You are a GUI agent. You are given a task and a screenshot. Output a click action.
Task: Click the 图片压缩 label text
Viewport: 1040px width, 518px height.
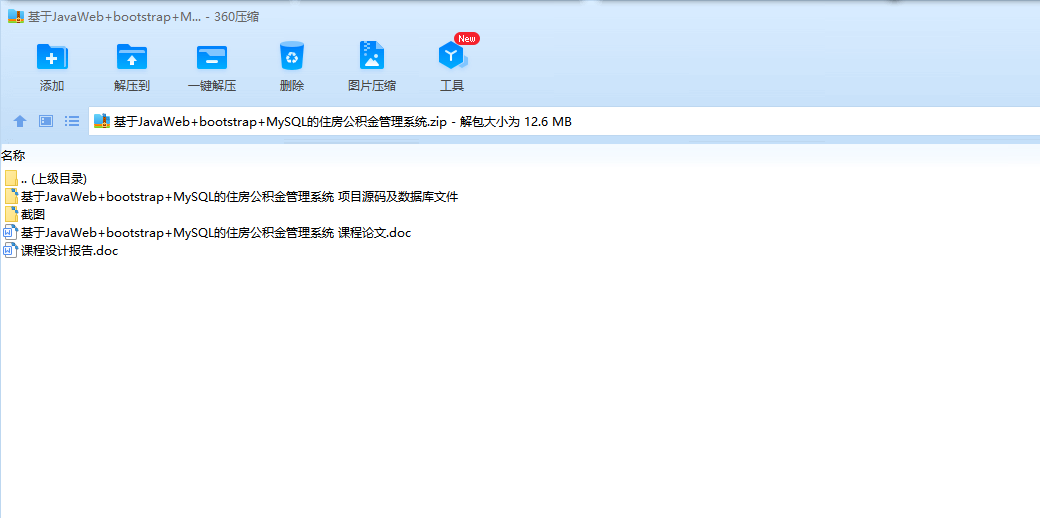click(372, 86)
